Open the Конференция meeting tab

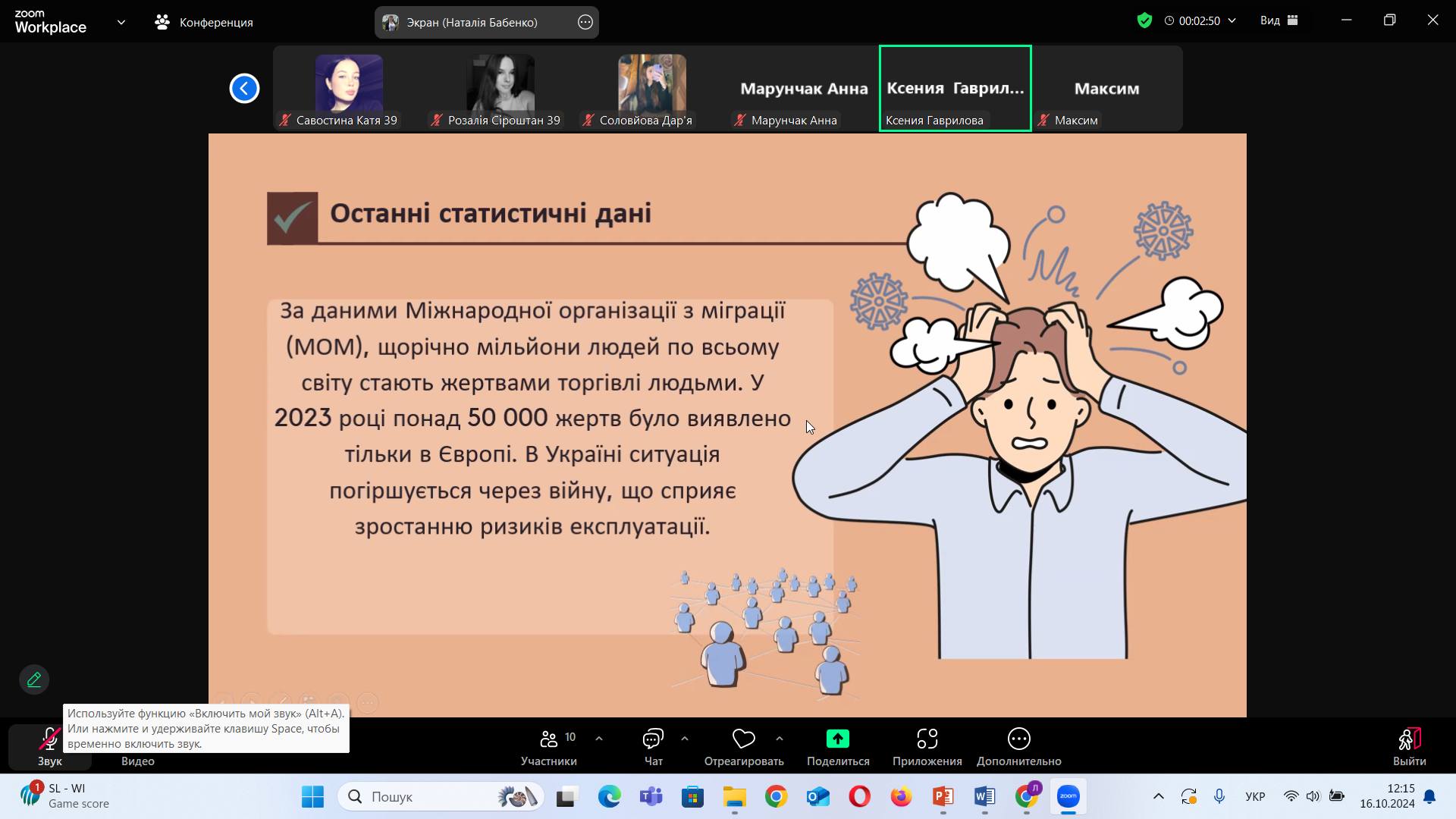point(203,22)
